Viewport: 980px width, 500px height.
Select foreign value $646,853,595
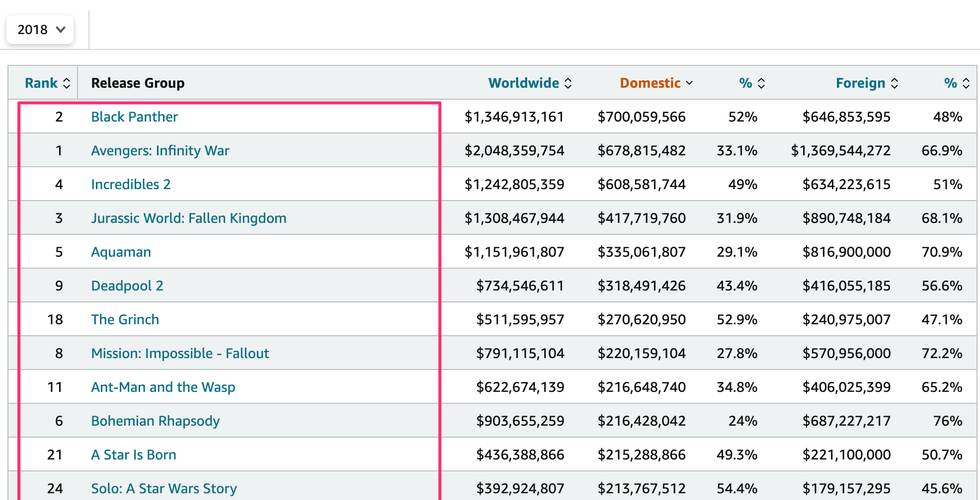click(x=847, y=117)
